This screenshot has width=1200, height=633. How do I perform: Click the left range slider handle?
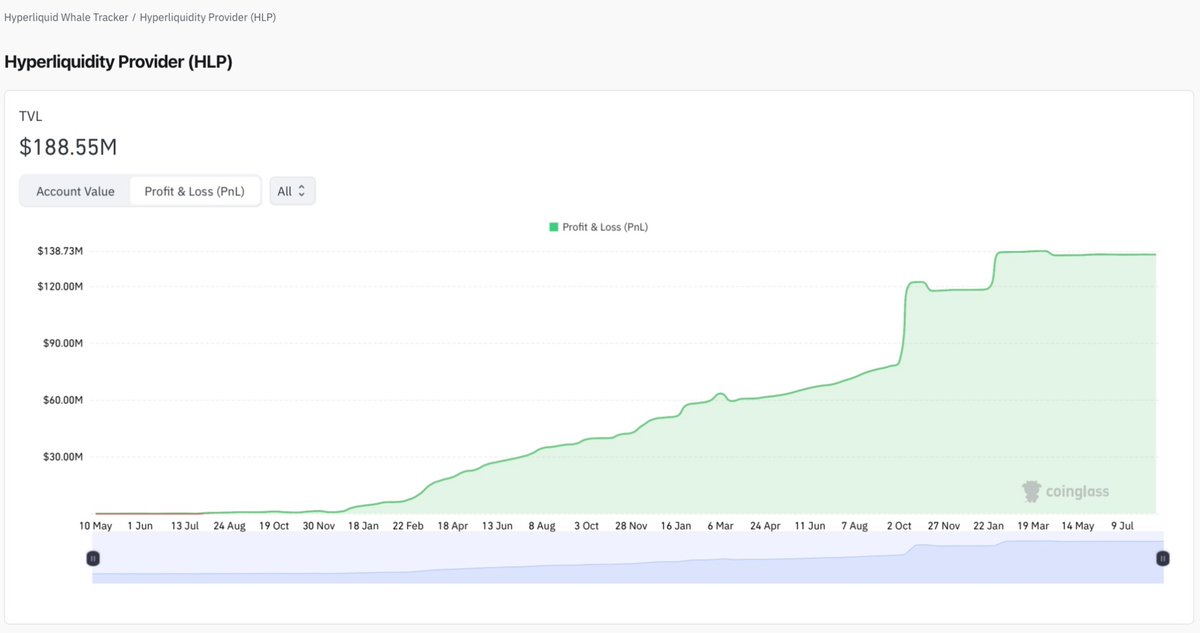pyautogui.click(x=93, y=559)
